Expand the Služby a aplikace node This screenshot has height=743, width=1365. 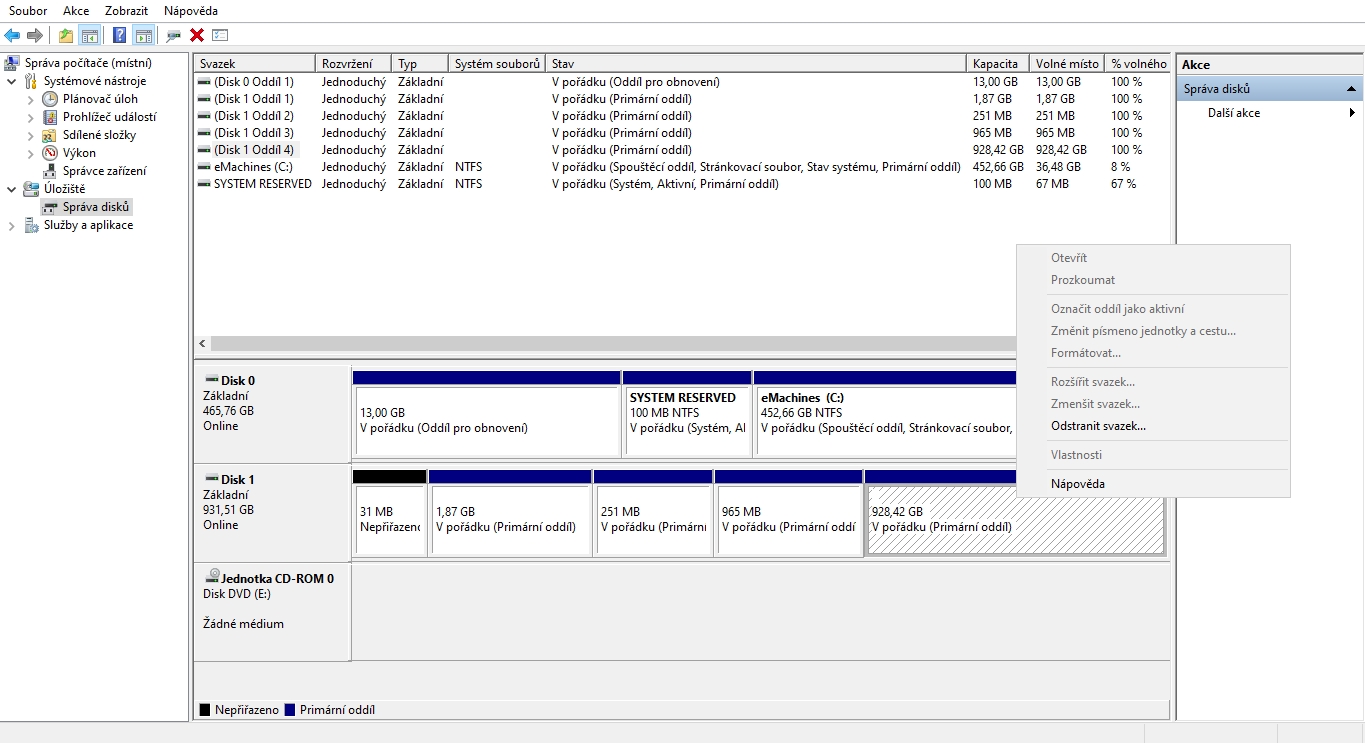tap(11, 226)
